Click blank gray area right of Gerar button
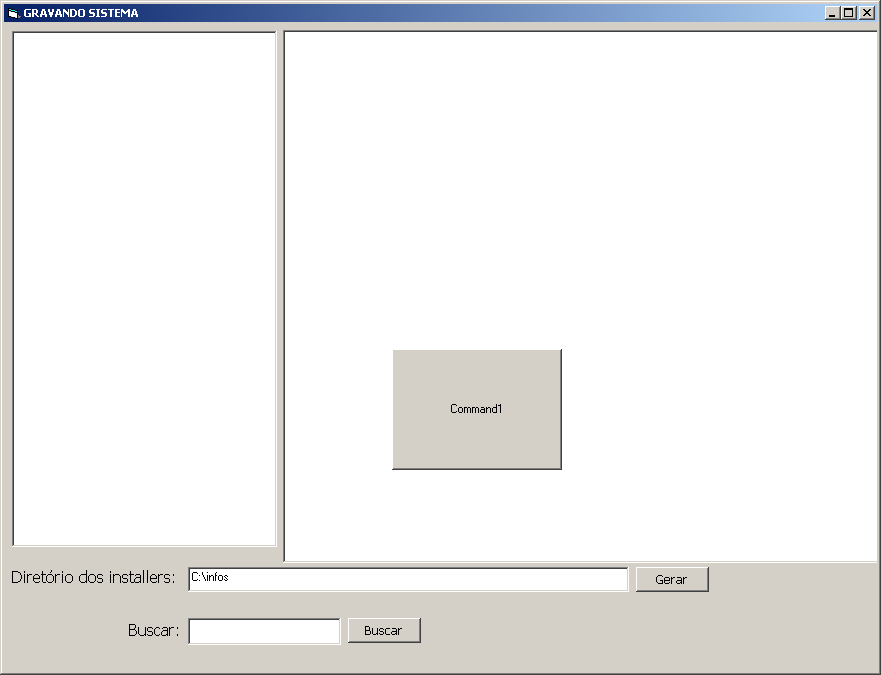Screen dimensions: 881x675 point(790,580)
